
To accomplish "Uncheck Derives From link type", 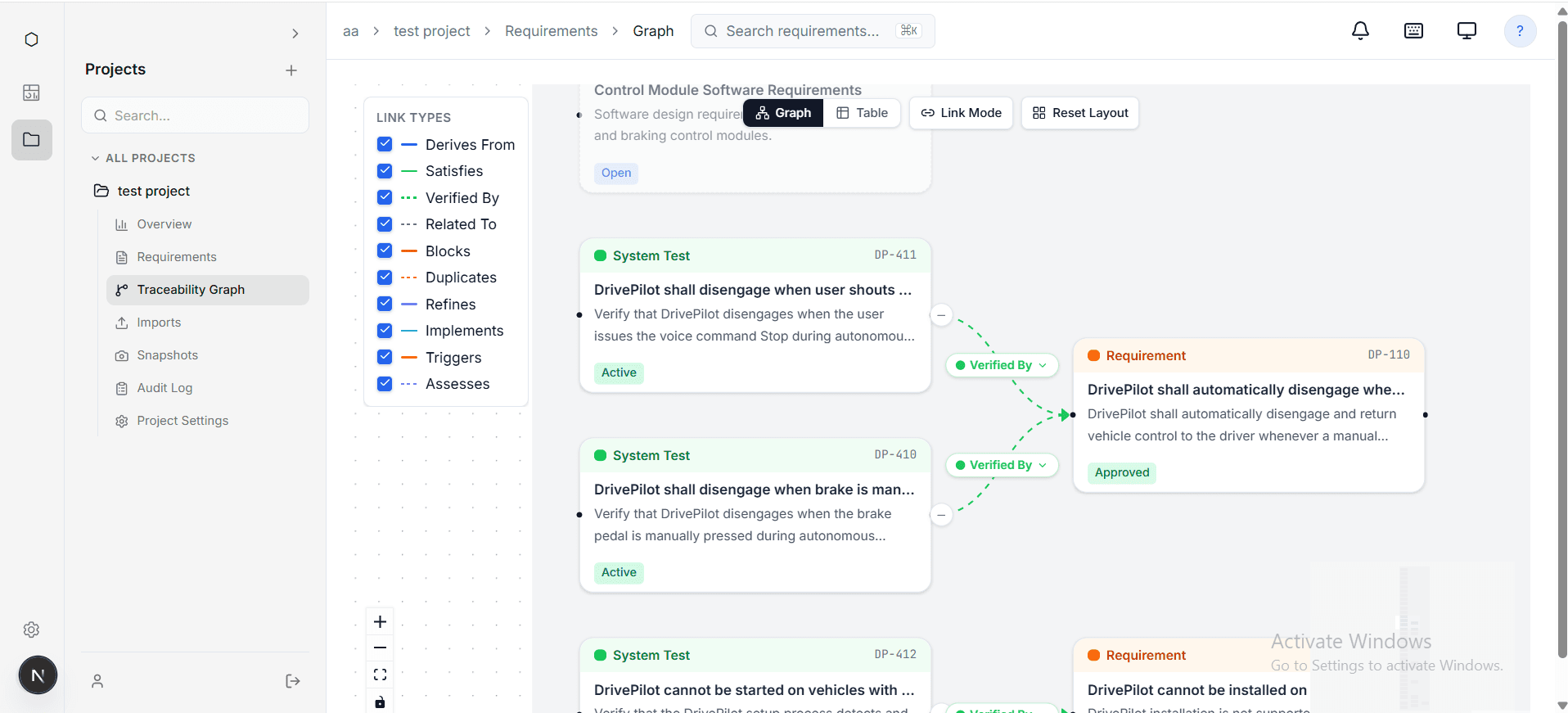I will click(x=385, y=144).
